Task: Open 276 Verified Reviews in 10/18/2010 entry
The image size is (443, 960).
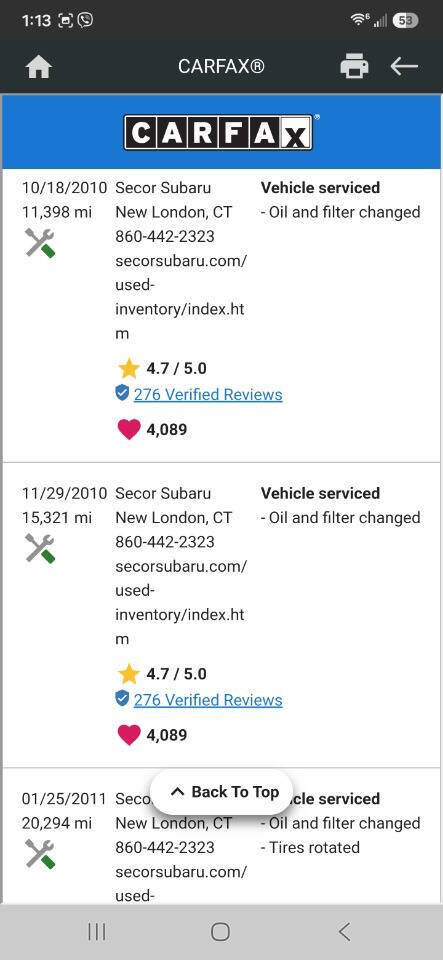Action: click(x=208, y=394)
